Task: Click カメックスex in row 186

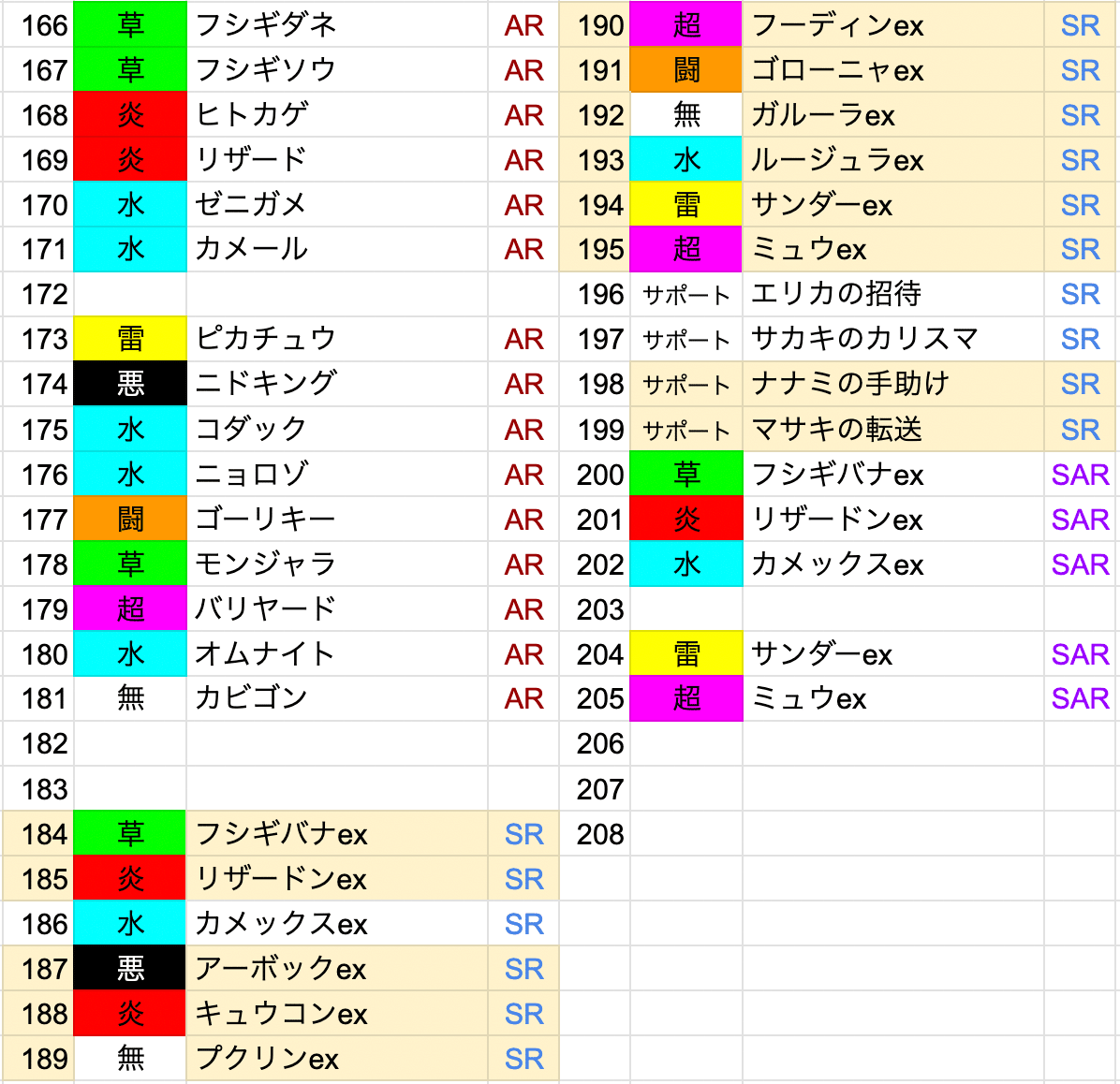Action: tap(337, 923)
